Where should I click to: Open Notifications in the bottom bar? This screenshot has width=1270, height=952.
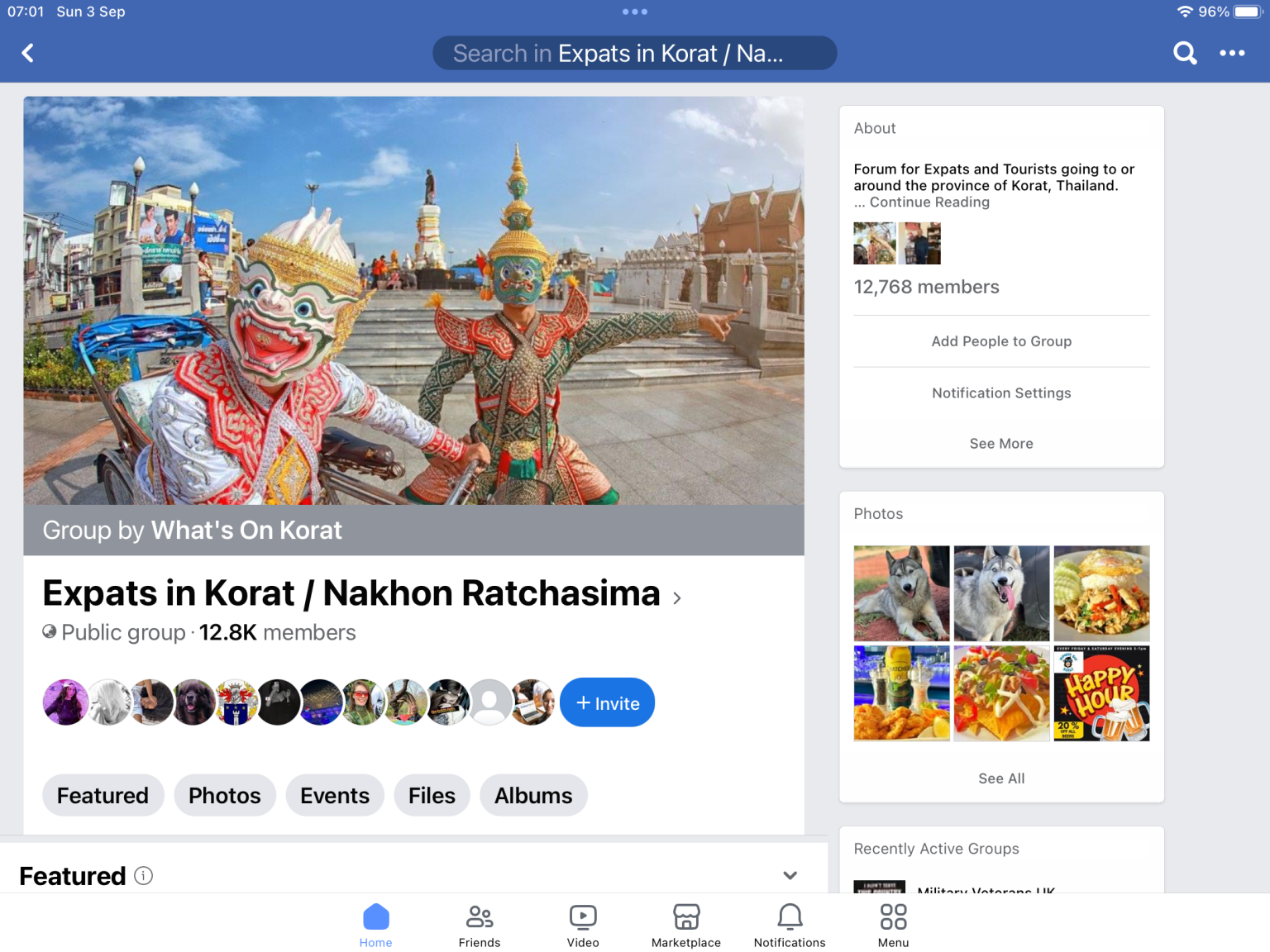[790, 926]
